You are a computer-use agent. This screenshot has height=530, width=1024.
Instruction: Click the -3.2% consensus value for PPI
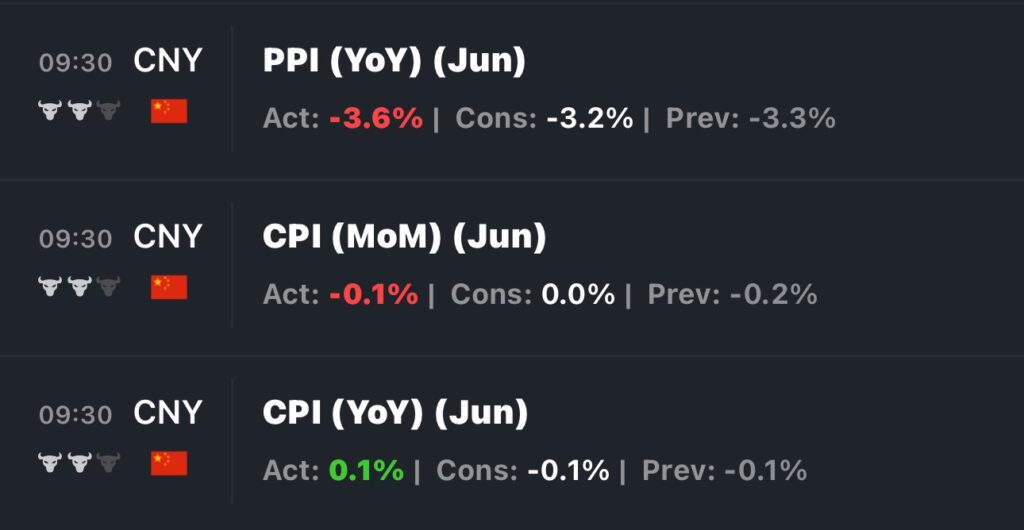(x=589, y=119)
